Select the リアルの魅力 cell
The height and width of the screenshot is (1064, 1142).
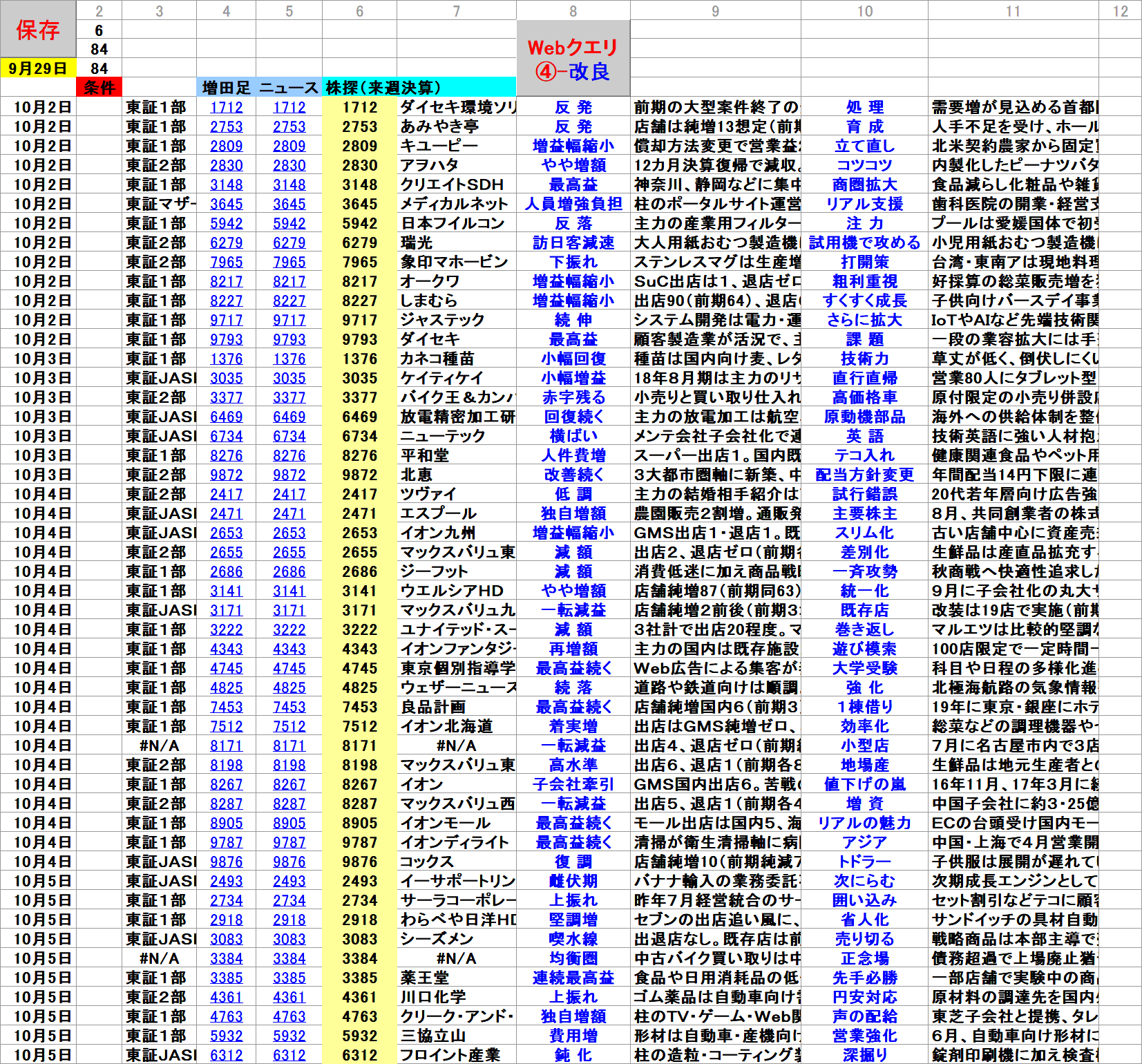864,823
